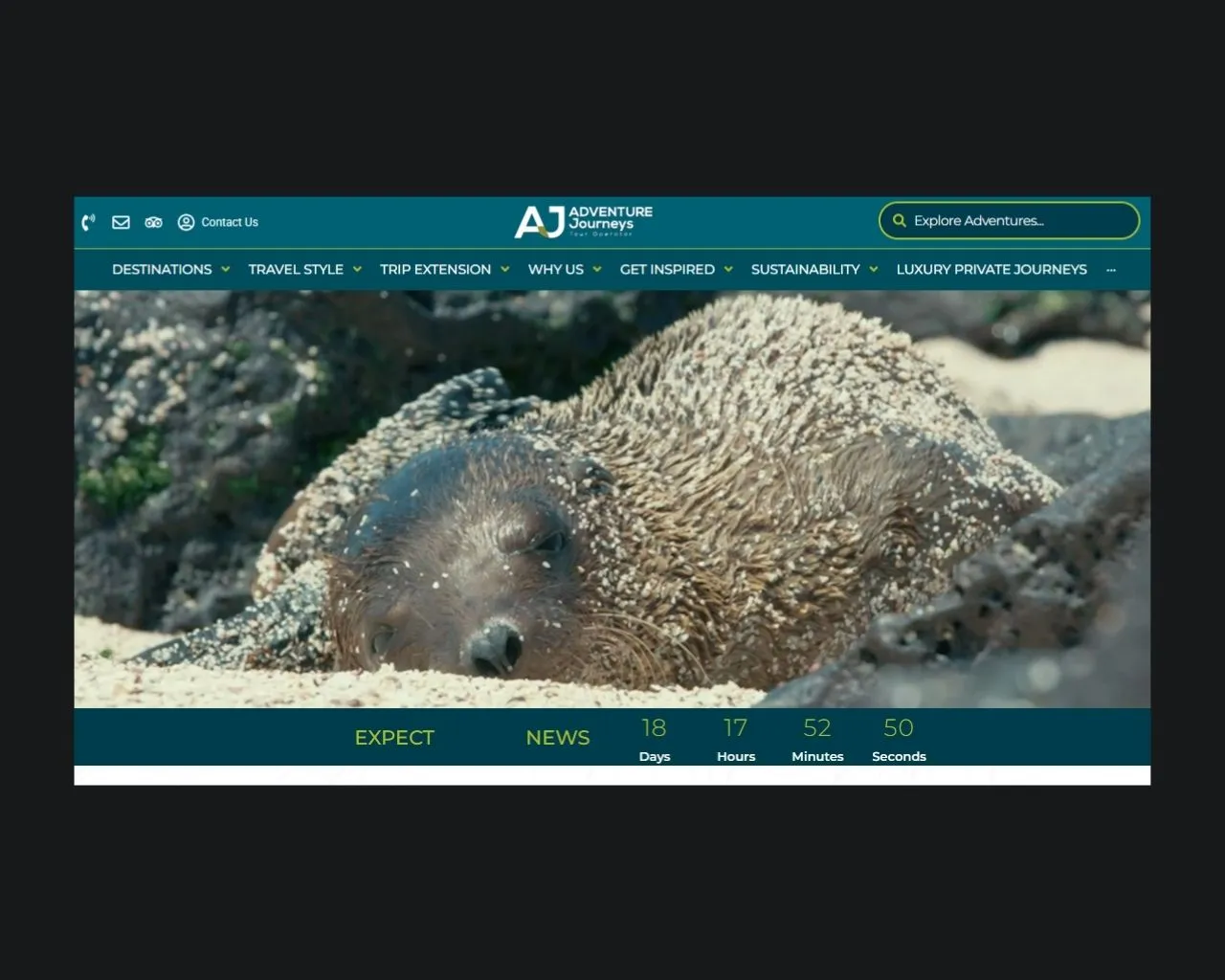Expand the Travel Style dropdown chevron
The image size is (1225, 980).
357,270
